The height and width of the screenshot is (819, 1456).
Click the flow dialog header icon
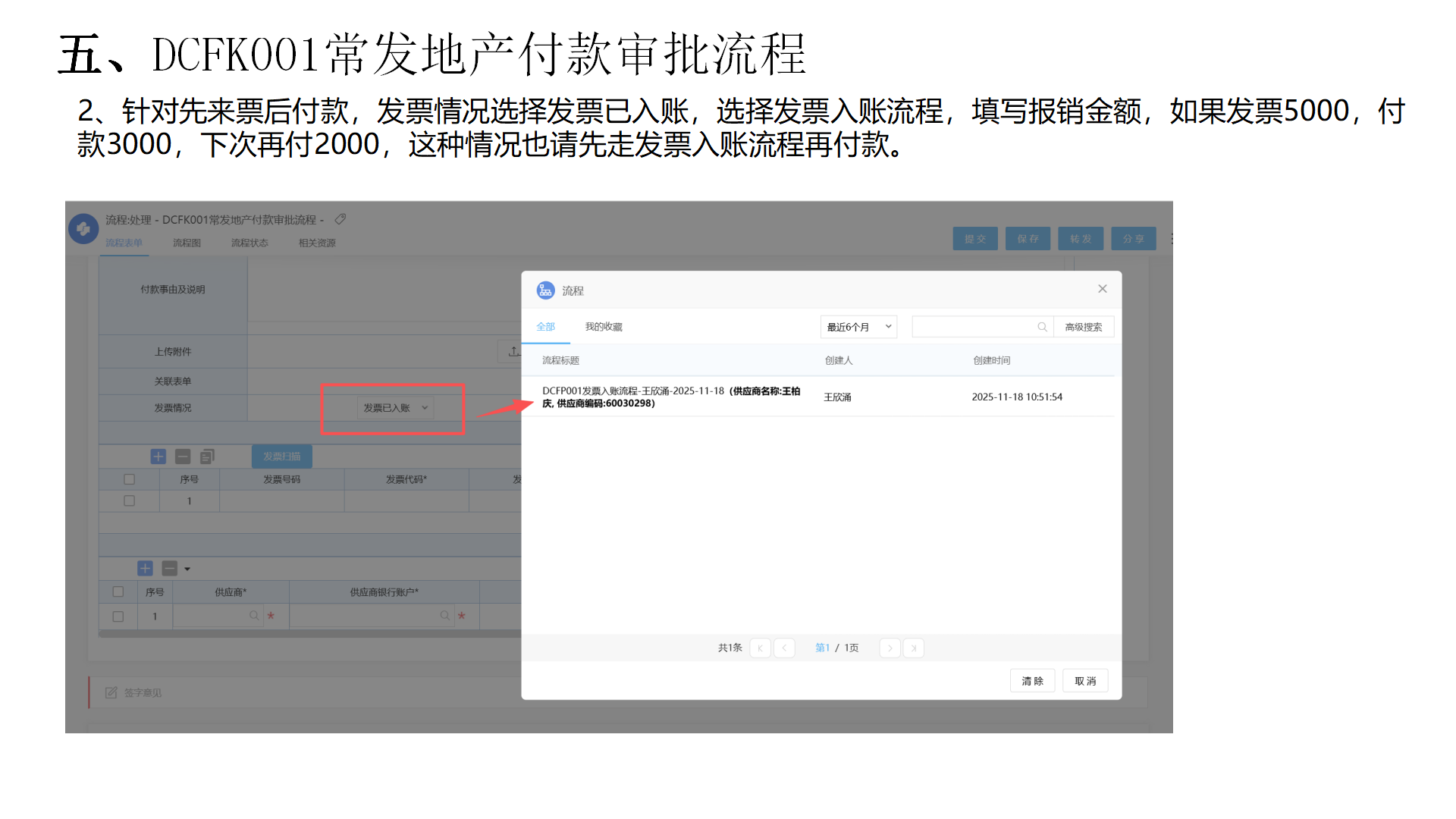(x=545, y=290)
